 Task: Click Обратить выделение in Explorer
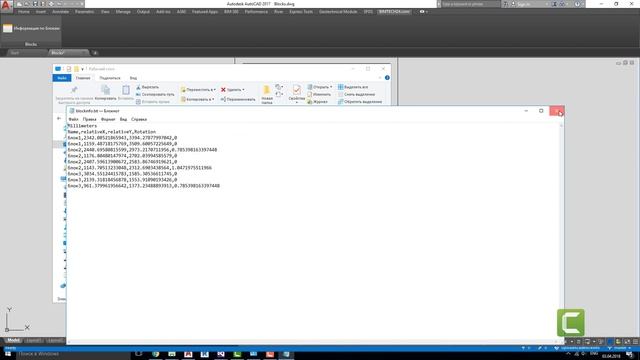(x=360, y=102)
